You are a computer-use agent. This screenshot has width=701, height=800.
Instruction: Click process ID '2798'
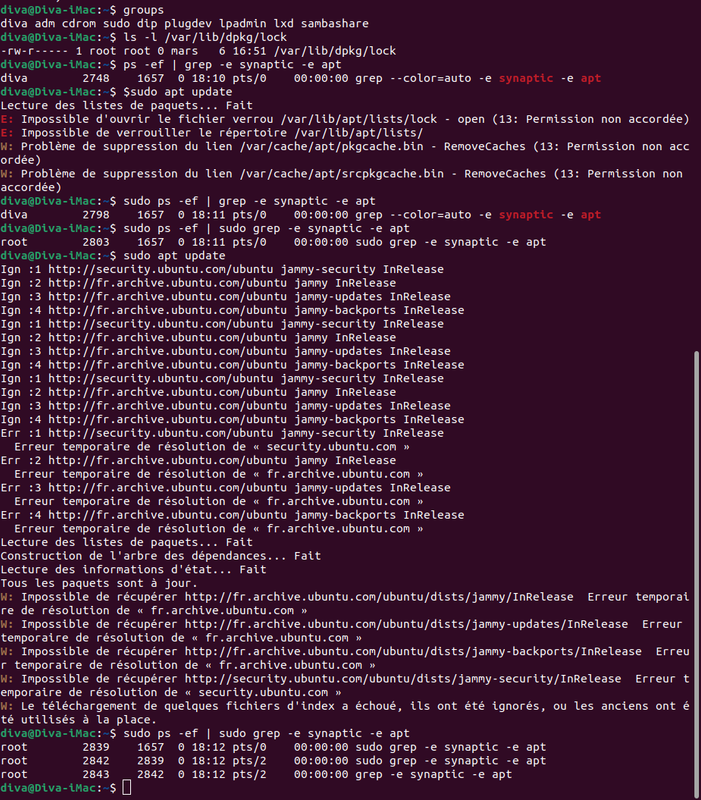tap(96, 215)
